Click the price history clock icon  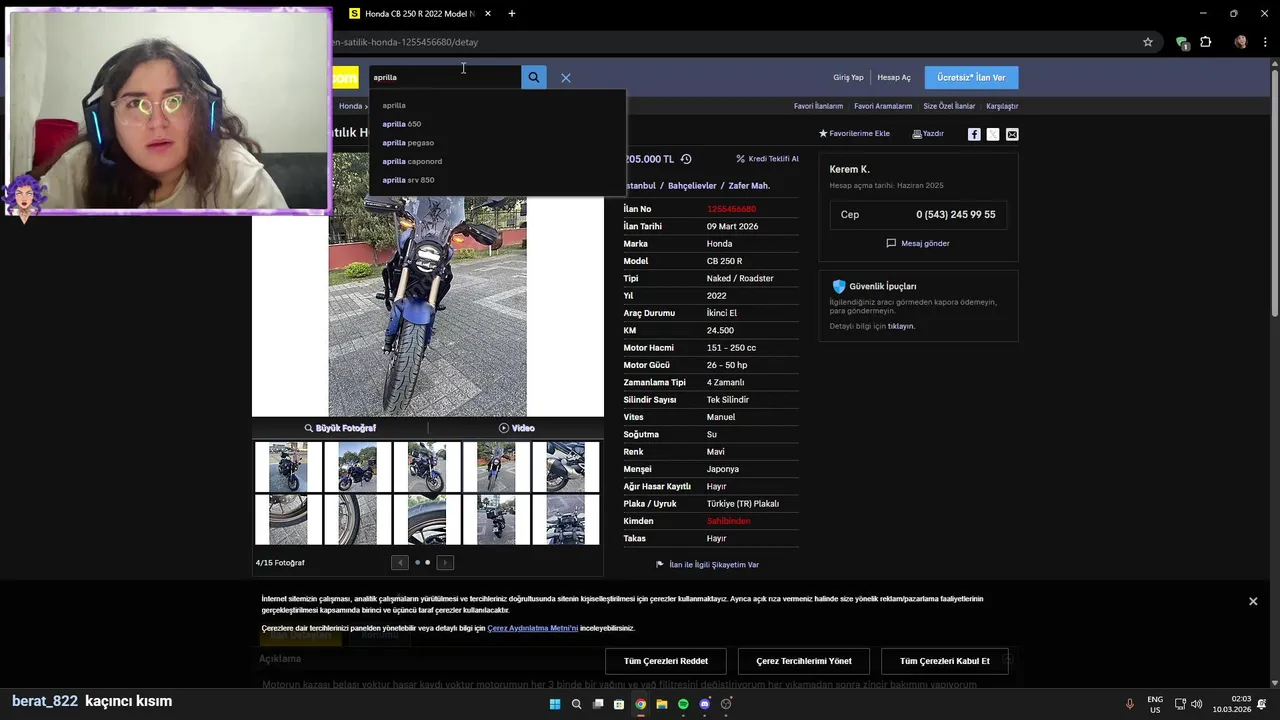pyautogui.click(x=686, y=159)
